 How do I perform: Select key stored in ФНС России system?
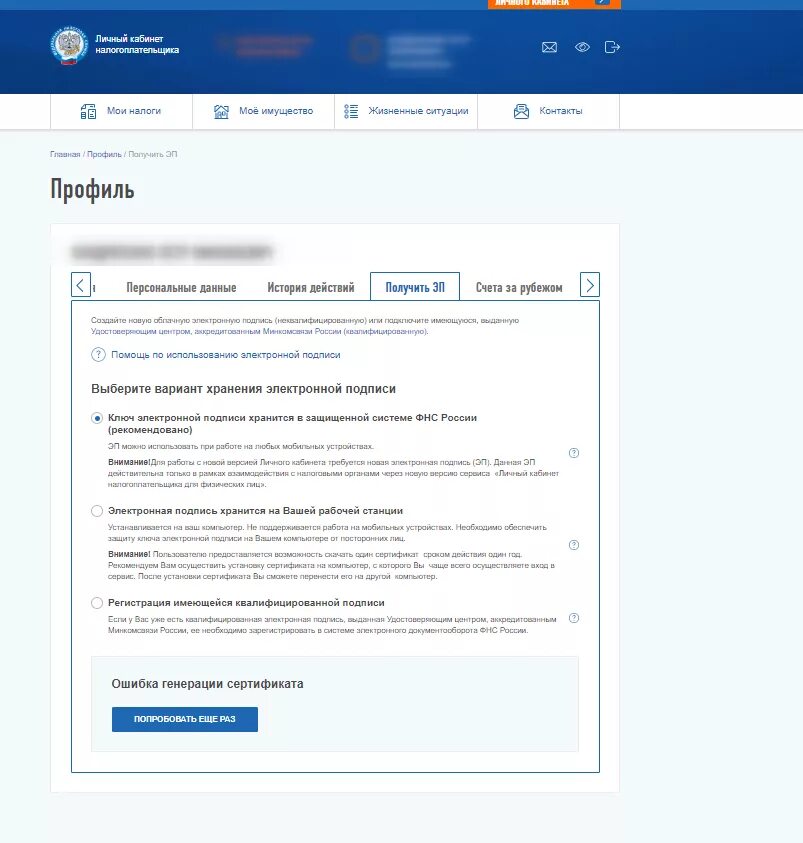click(x=97, y=418)
